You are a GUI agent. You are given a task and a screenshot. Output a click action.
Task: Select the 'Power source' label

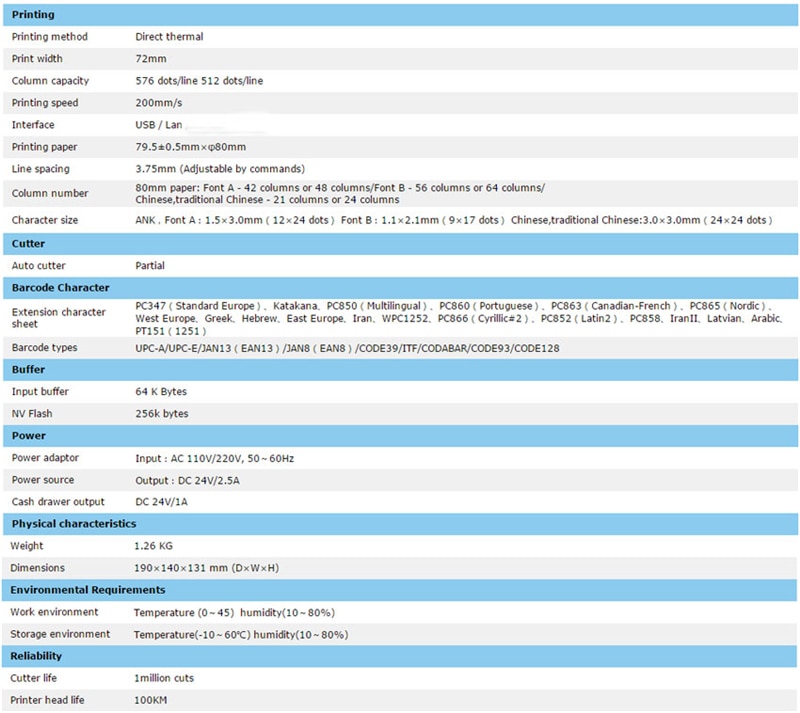(x=43, y=480)
